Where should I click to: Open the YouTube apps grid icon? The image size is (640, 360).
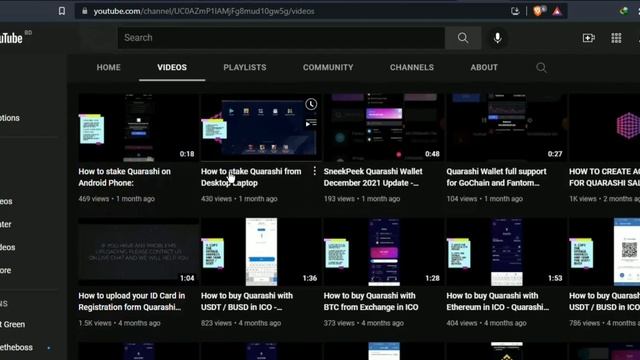click(616, 38)
